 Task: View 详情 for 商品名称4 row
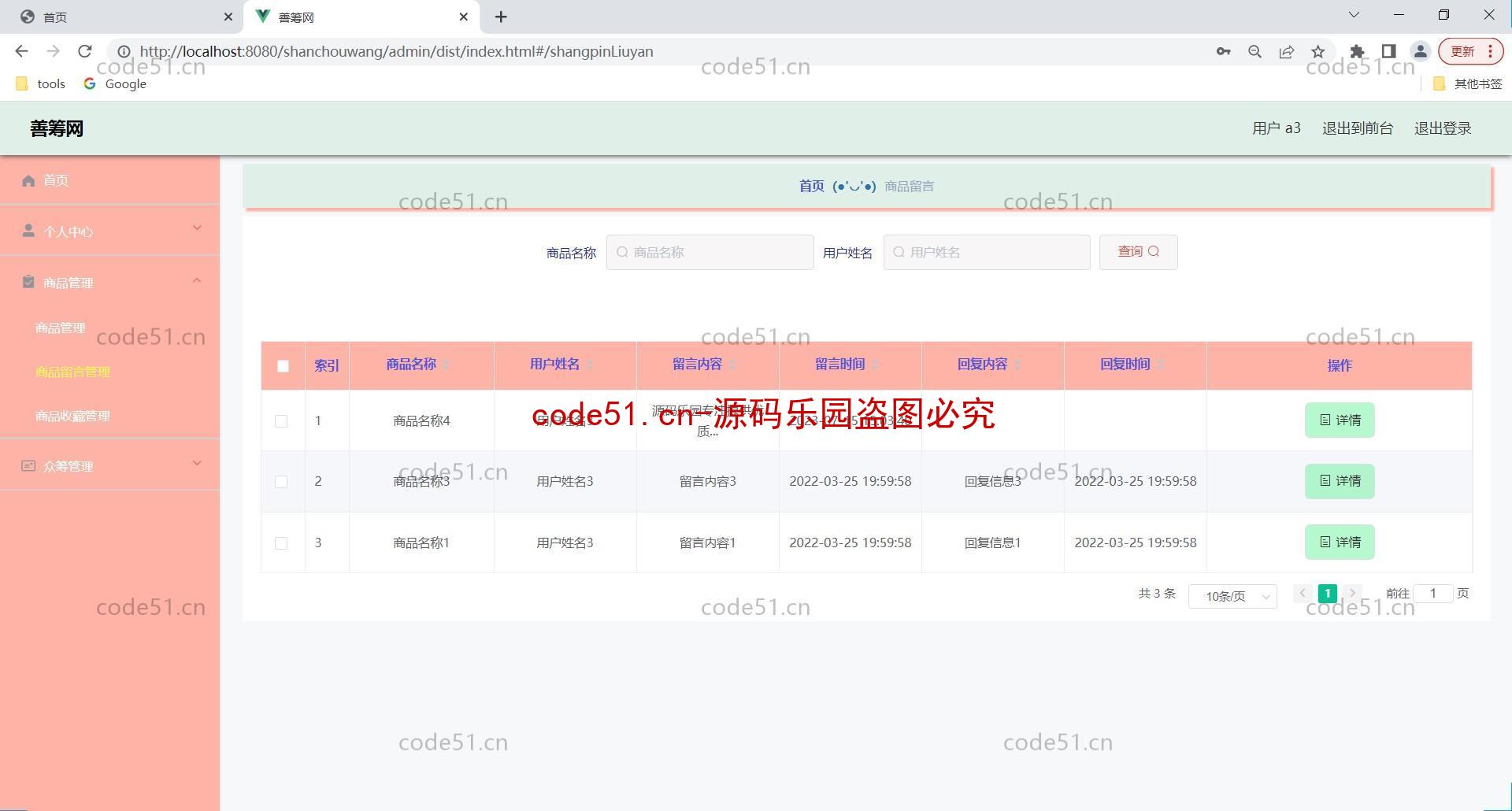tap(1340, 420)
